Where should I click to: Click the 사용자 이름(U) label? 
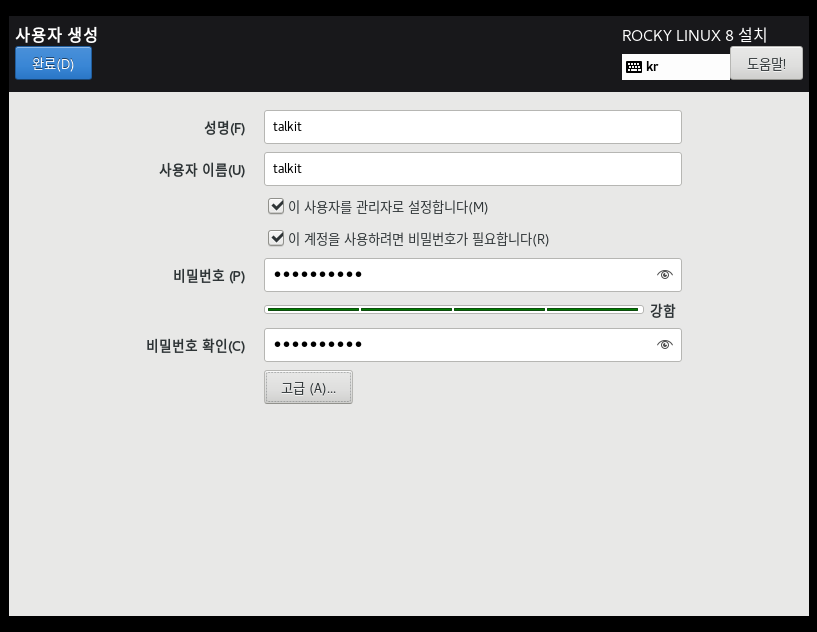coord(202,170)
